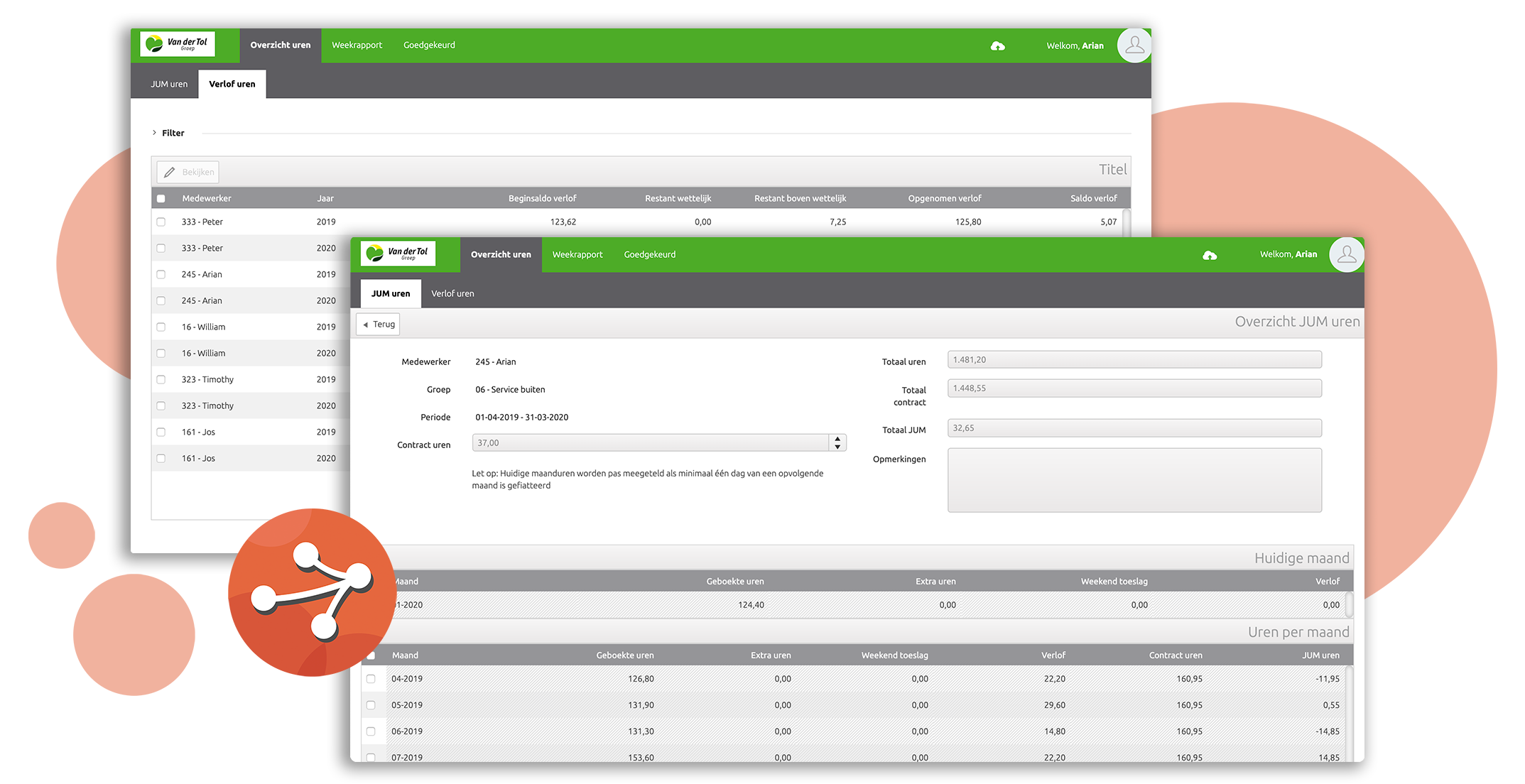Open Overzicht uren tab in back window
The image size is (1525, 784).
281,45
